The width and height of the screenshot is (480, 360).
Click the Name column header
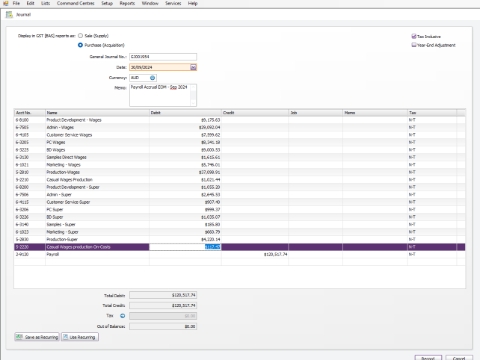coord(97,113)
